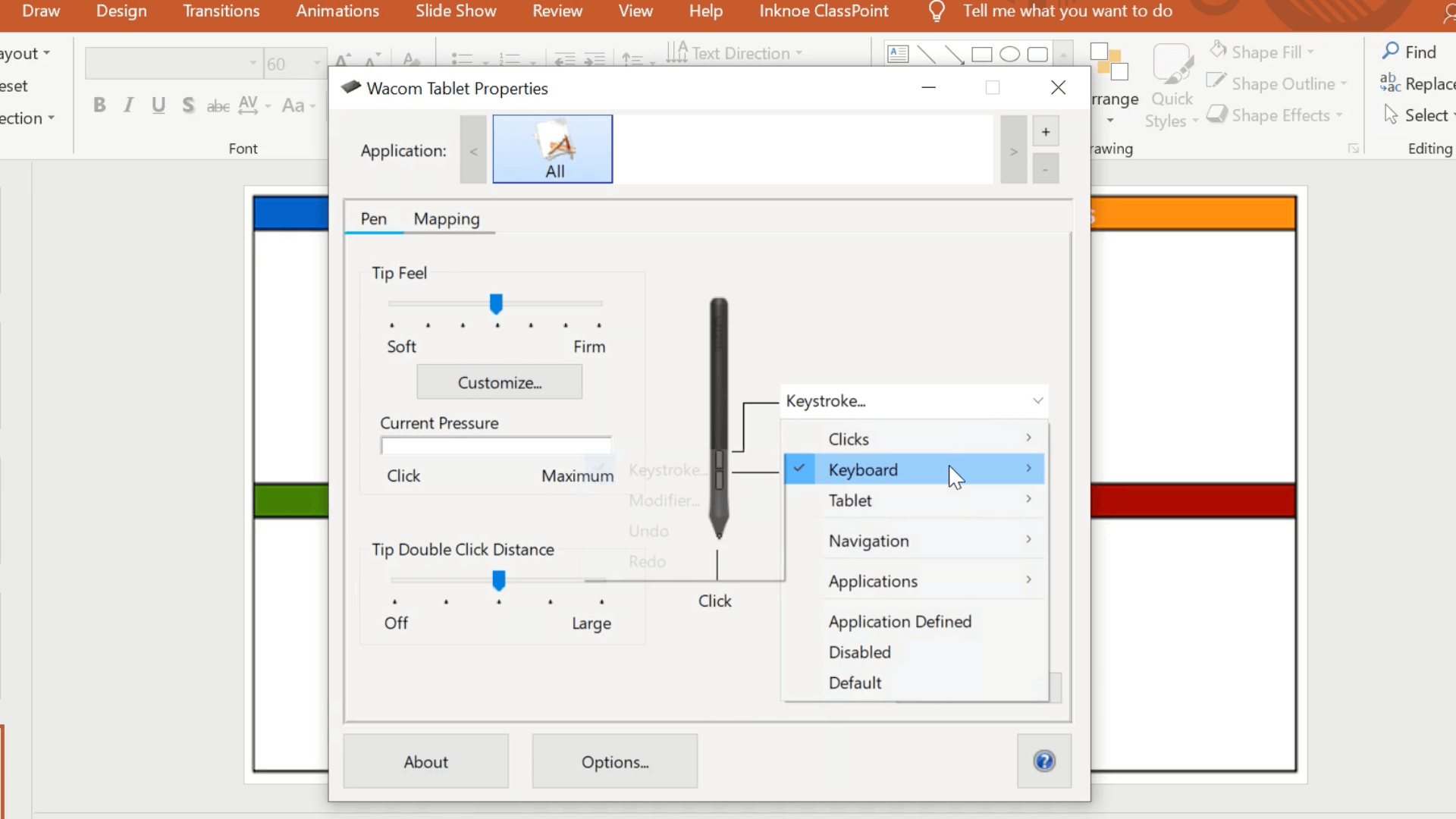Open the Slide Show ribbon tab
The width and height of the screenshot is (1456, 819).
456,11
